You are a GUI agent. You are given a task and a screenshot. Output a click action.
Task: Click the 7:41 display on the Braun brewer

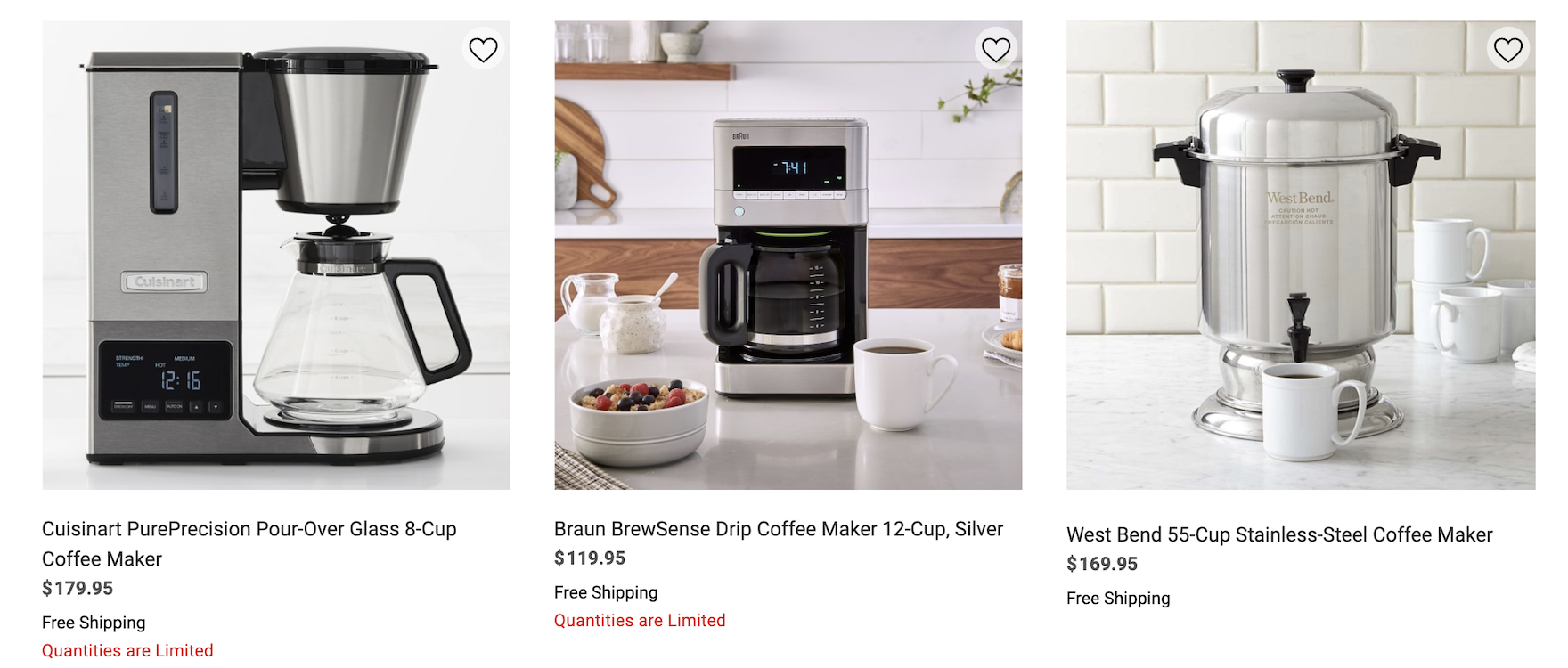click(x=789, y=167)
